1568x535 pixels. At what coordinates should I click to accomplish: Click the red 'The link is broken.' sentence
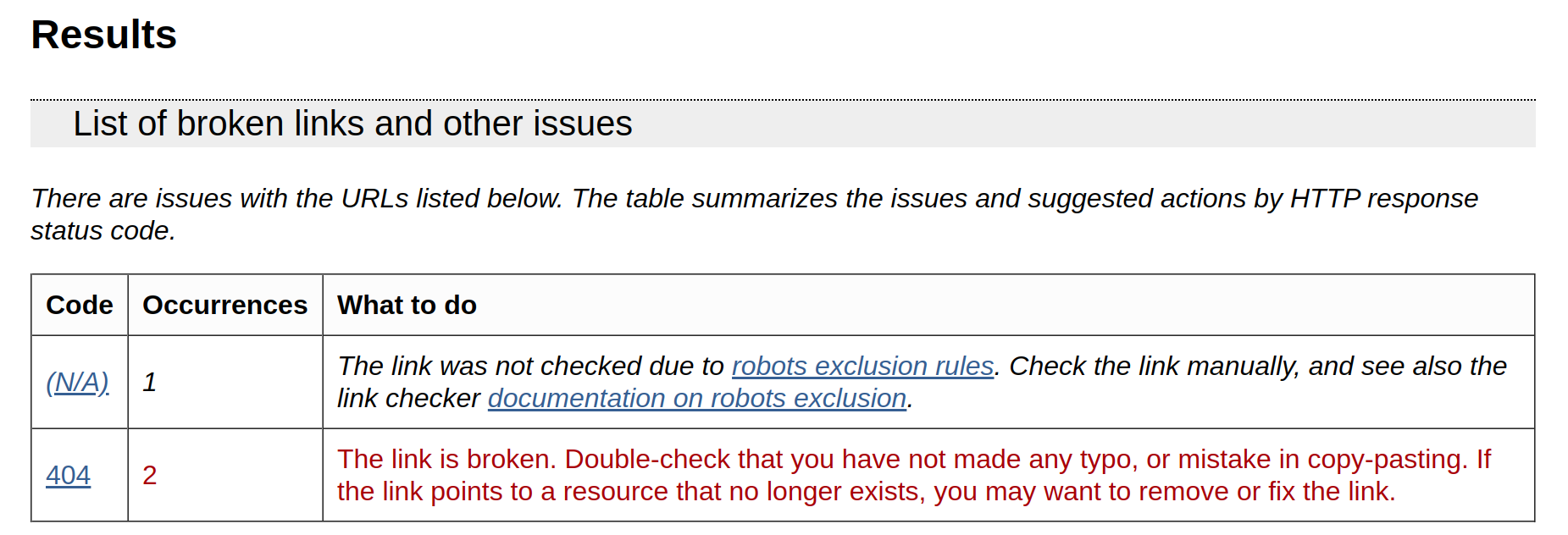[446, 460]
